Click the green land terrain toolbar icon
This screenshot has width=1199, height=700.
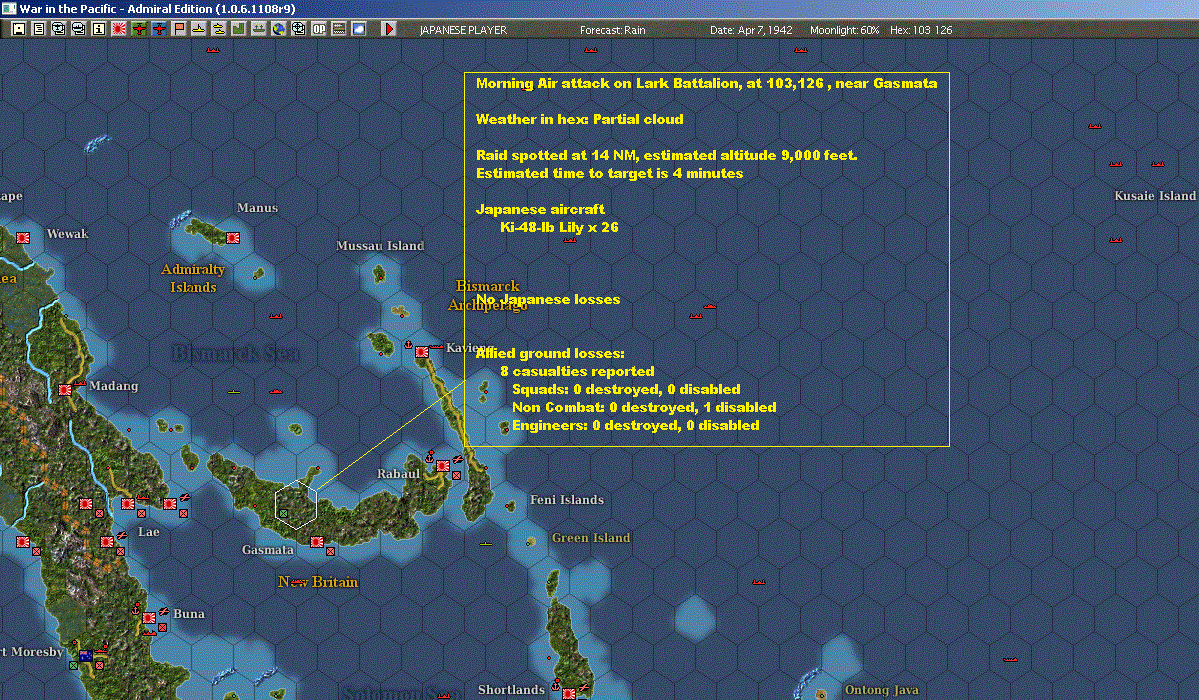(239, 29)
